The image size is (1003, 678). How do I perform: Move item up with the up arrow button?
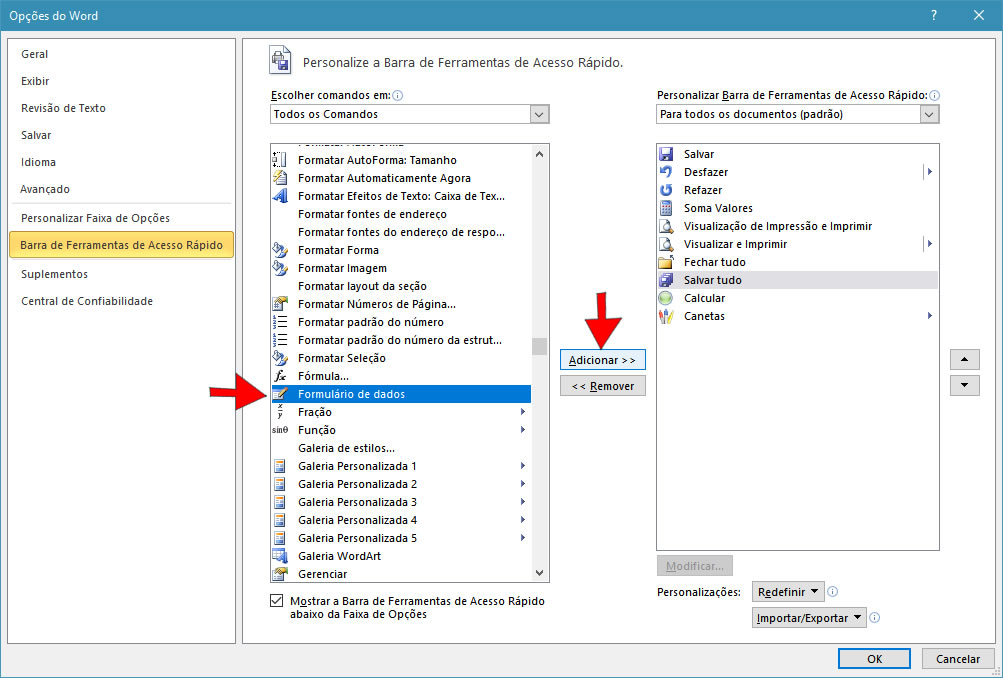(965, 359)
